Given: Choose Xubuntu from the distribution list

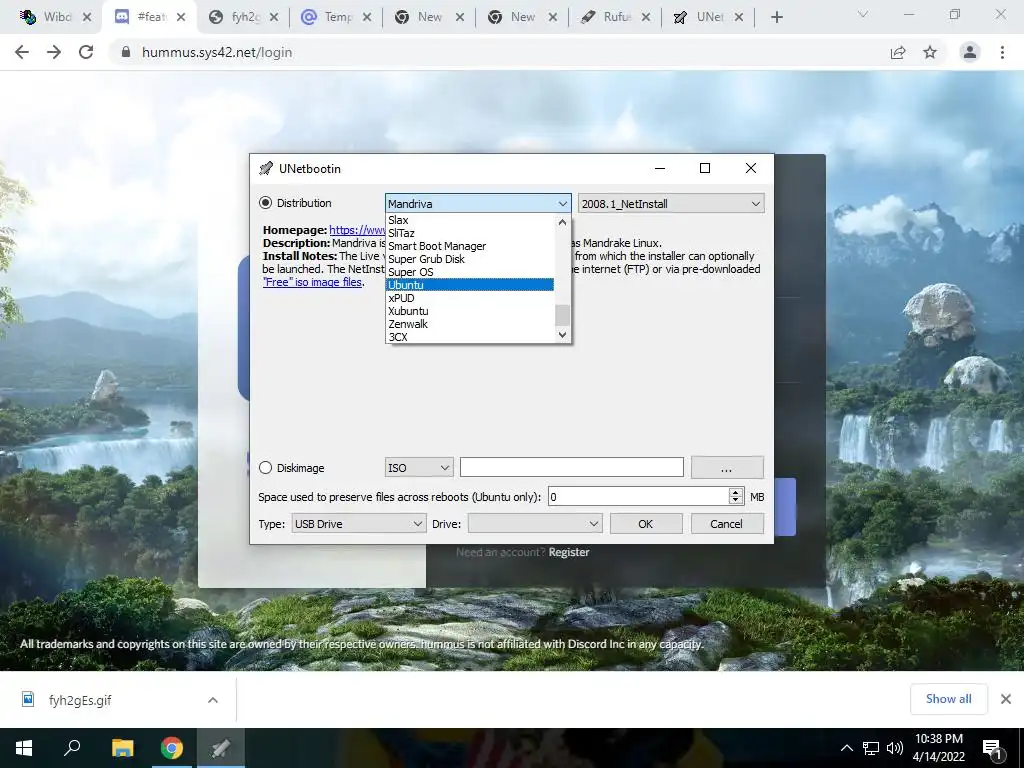Looking at the screenshot, I should [470, 311].
